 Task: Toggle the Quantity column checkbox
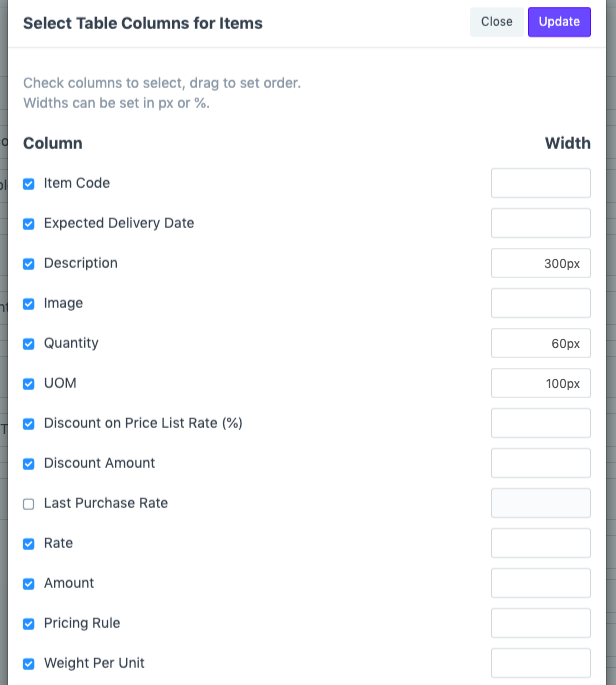point(29,344)
